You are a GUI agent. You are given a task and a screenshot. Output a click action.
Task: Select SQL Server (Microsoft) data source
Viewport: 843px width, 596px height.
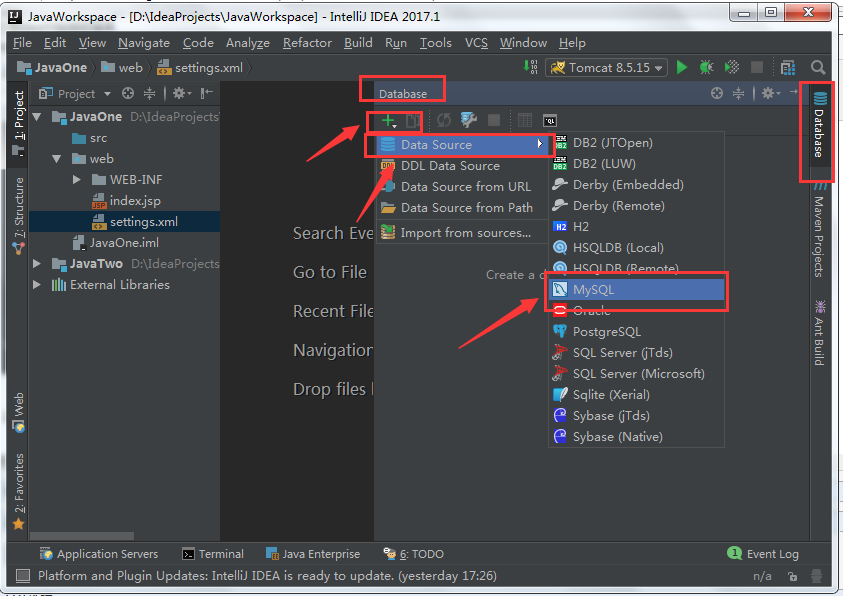point(637,374)
